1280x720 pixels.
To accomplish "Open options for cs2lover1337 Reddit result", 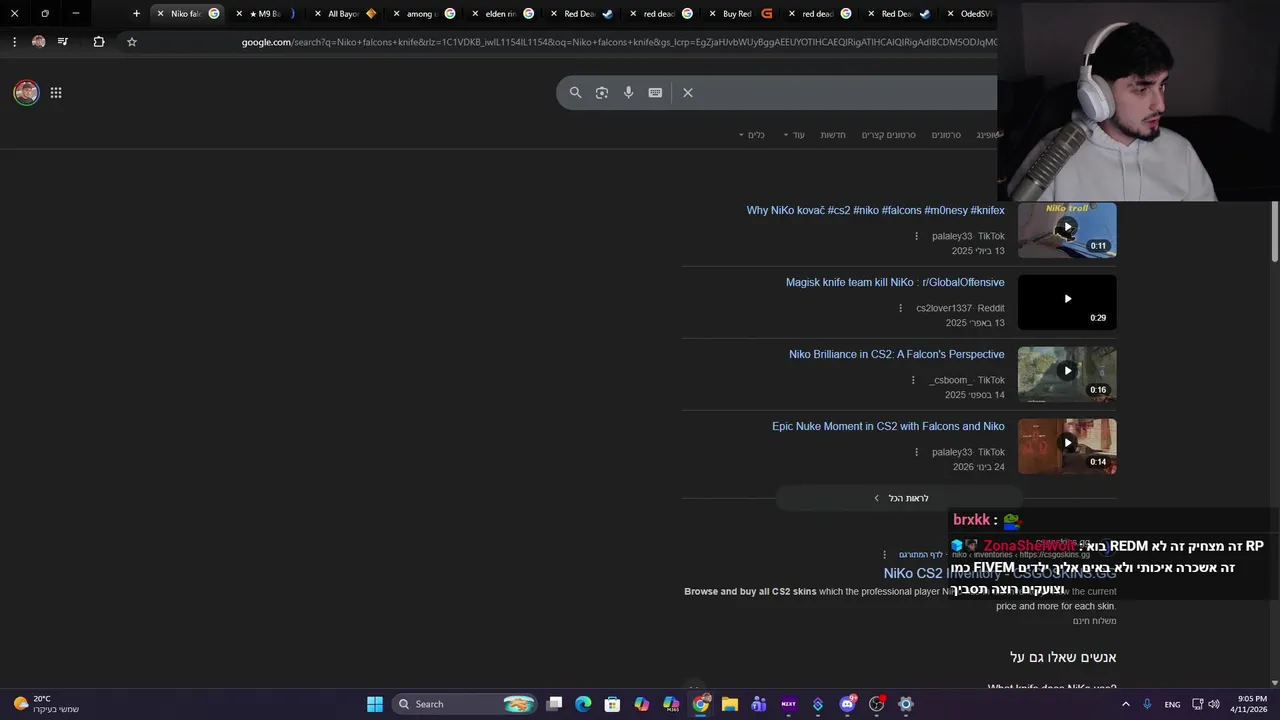I will [900, 308].
